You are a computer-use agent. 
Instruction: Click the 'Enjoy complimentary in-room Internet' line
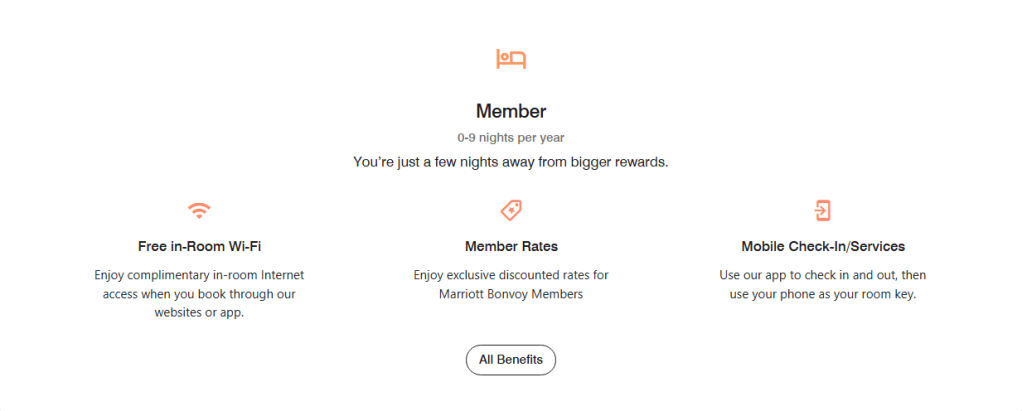pos(200,275)
